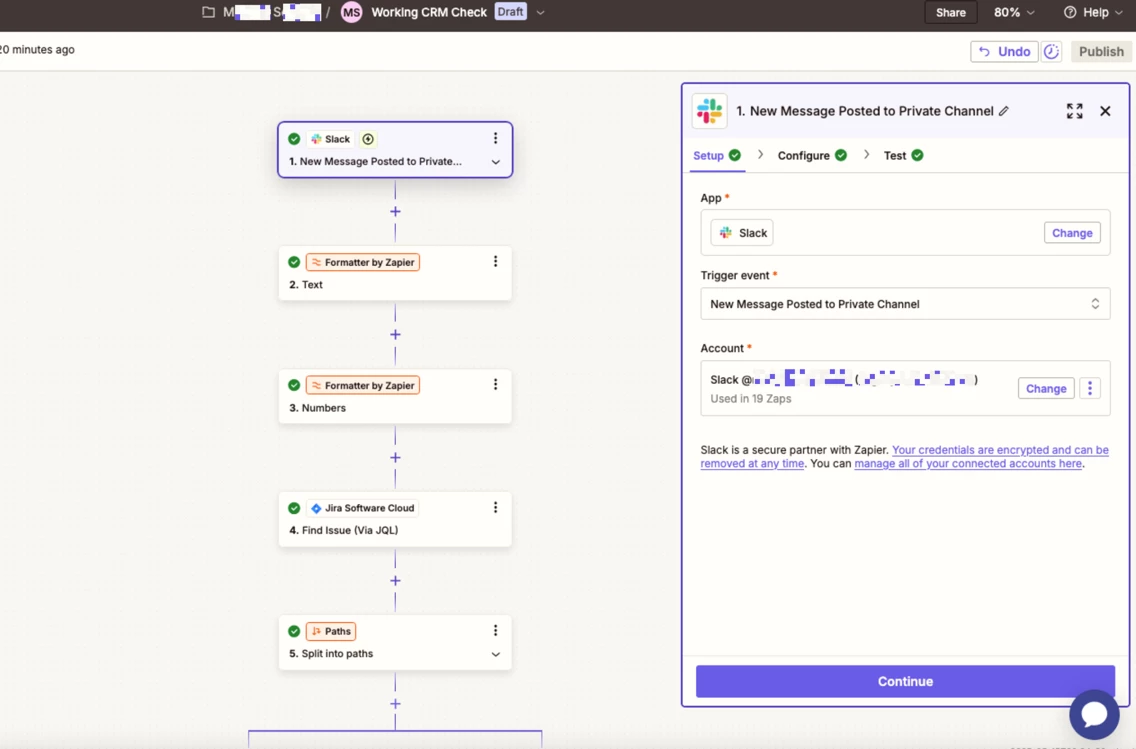Add step after Split into paths
This screenshot has height=749, width=1136.
(395, 704)
